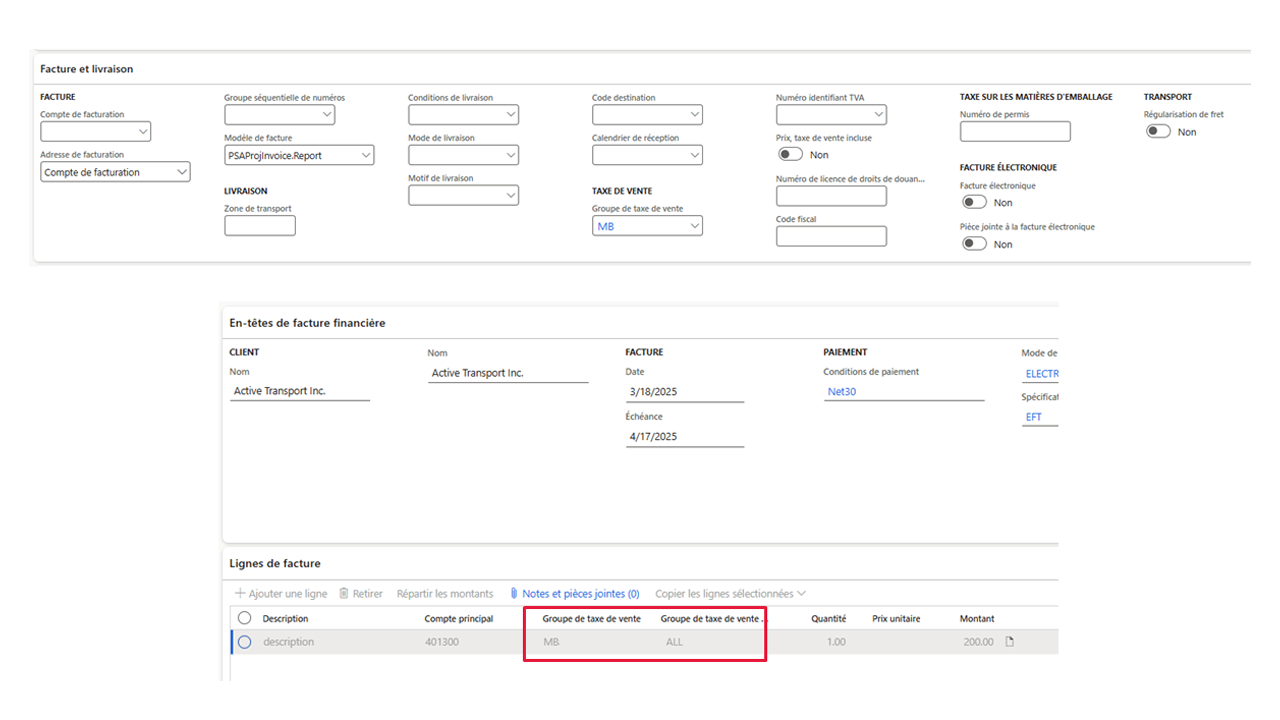
Task: Click the invoice Date field 3/18/2025
Action: click(x=685, y=392)
